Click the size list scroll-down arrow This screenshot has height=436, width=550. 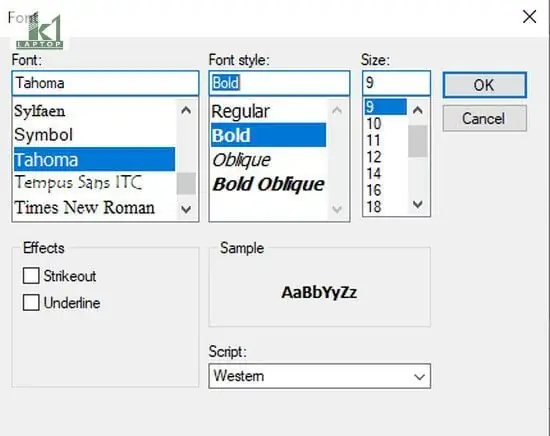[x=417, y=204]
